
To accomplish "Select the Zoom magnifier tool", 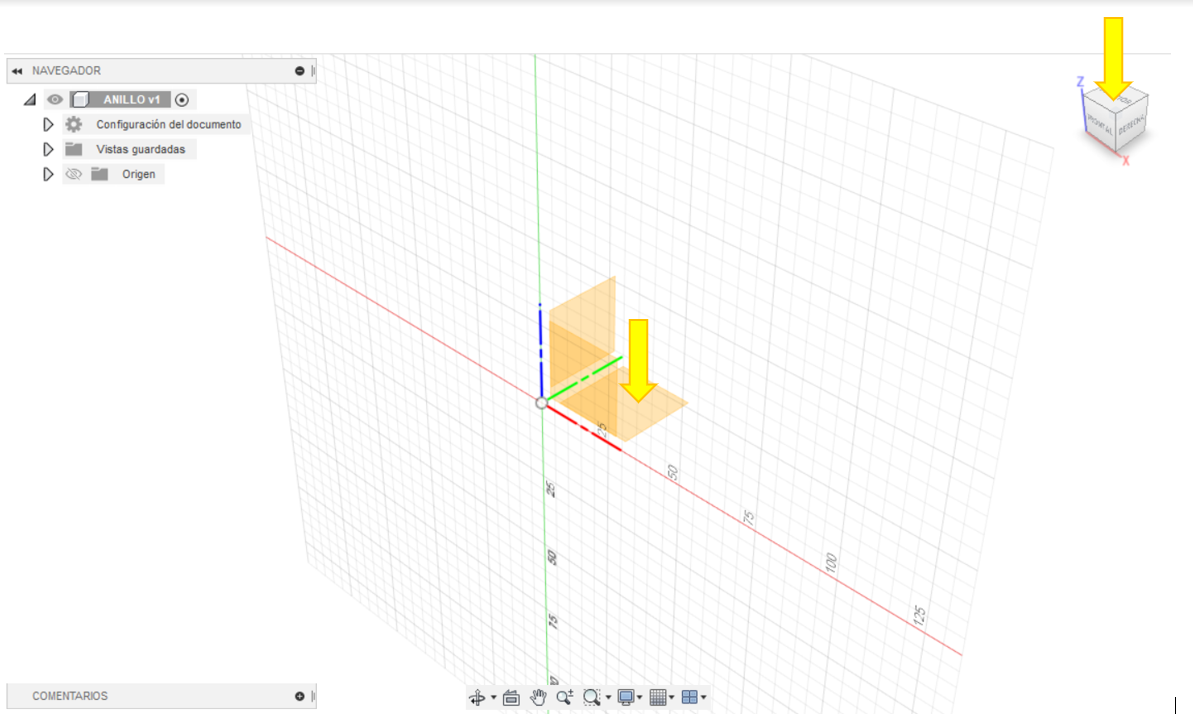I will point(565,697).
